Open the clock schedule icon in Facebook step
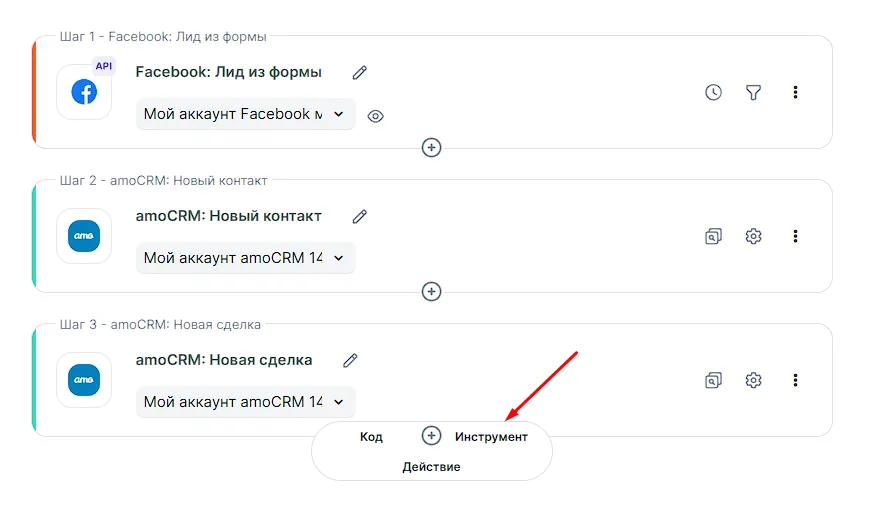The width and height of the screenshot is (890, 510). click(x=713, y=92)
